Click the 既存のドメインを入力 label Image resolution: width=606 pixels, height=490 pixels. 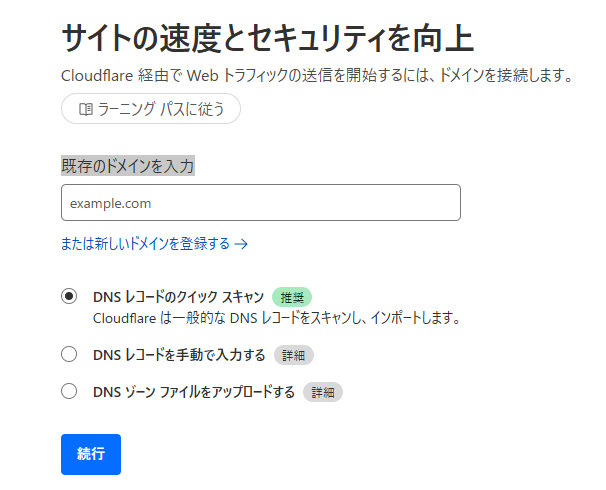coord(128,166)
